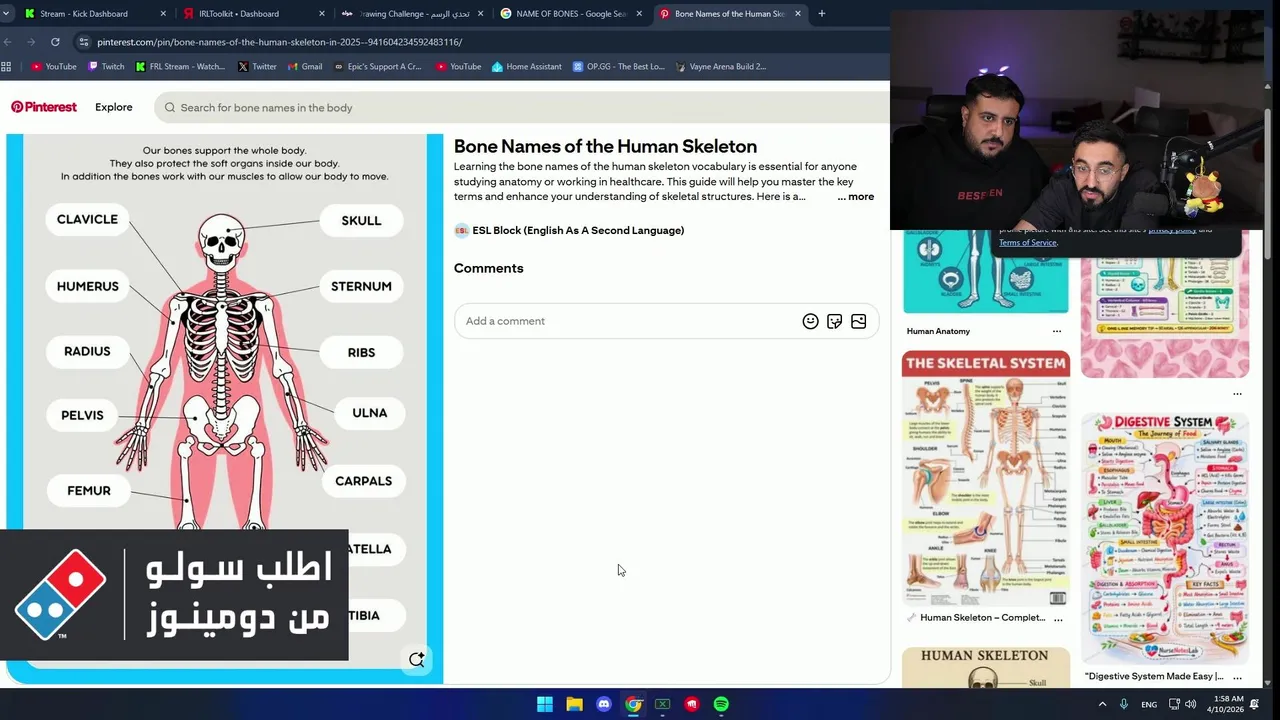Open Spotify from the taskbar

pyautogui.click(x=721, y=704)
